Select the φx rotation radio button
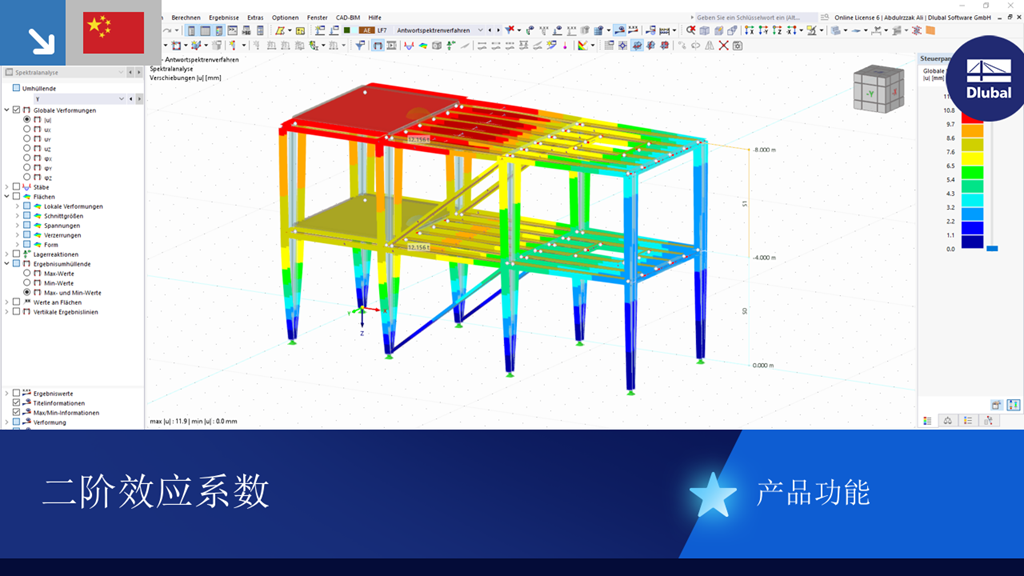The image size is (1024, 576). pyautogui.click(x=27, y=157)
